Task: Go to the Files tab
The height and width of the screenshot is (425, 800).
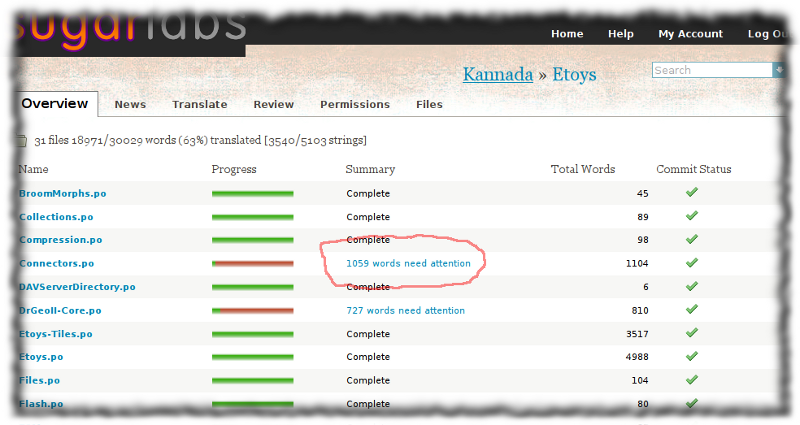Action: [x=429, y=104]
